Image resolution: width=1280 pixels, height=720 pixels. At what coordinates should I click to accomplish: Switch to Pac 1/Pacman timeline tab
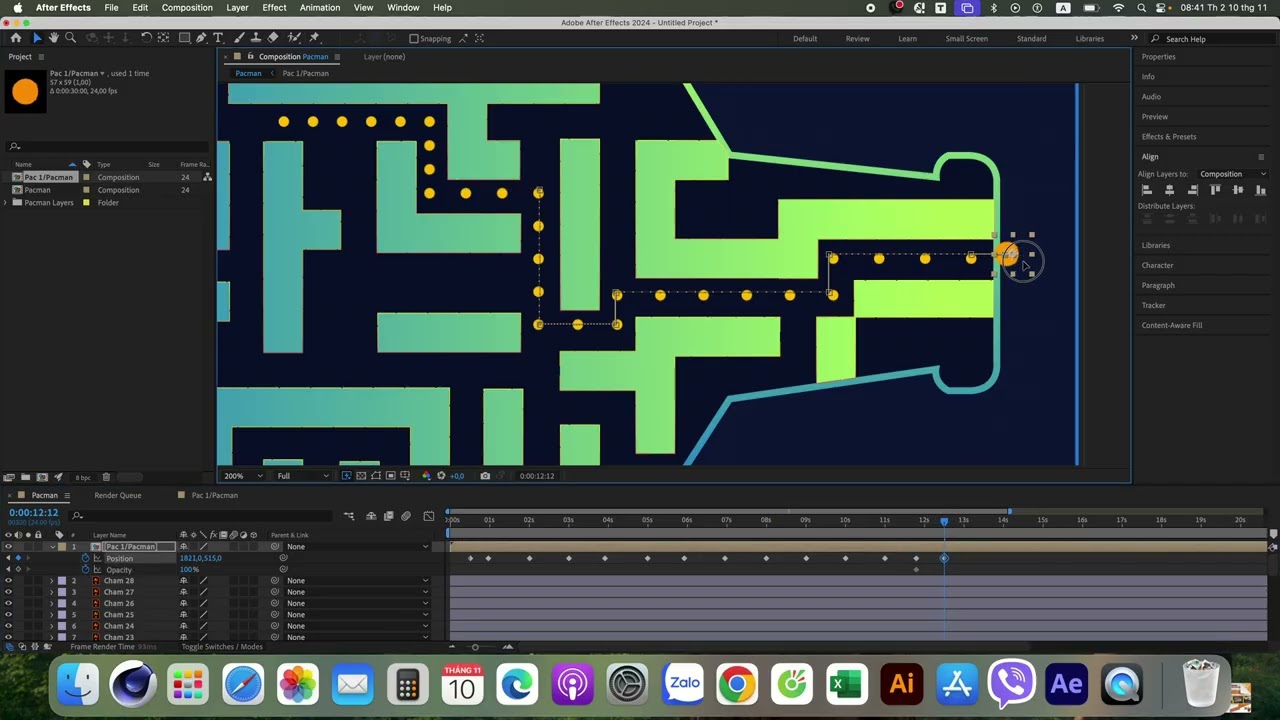[215, 495]
